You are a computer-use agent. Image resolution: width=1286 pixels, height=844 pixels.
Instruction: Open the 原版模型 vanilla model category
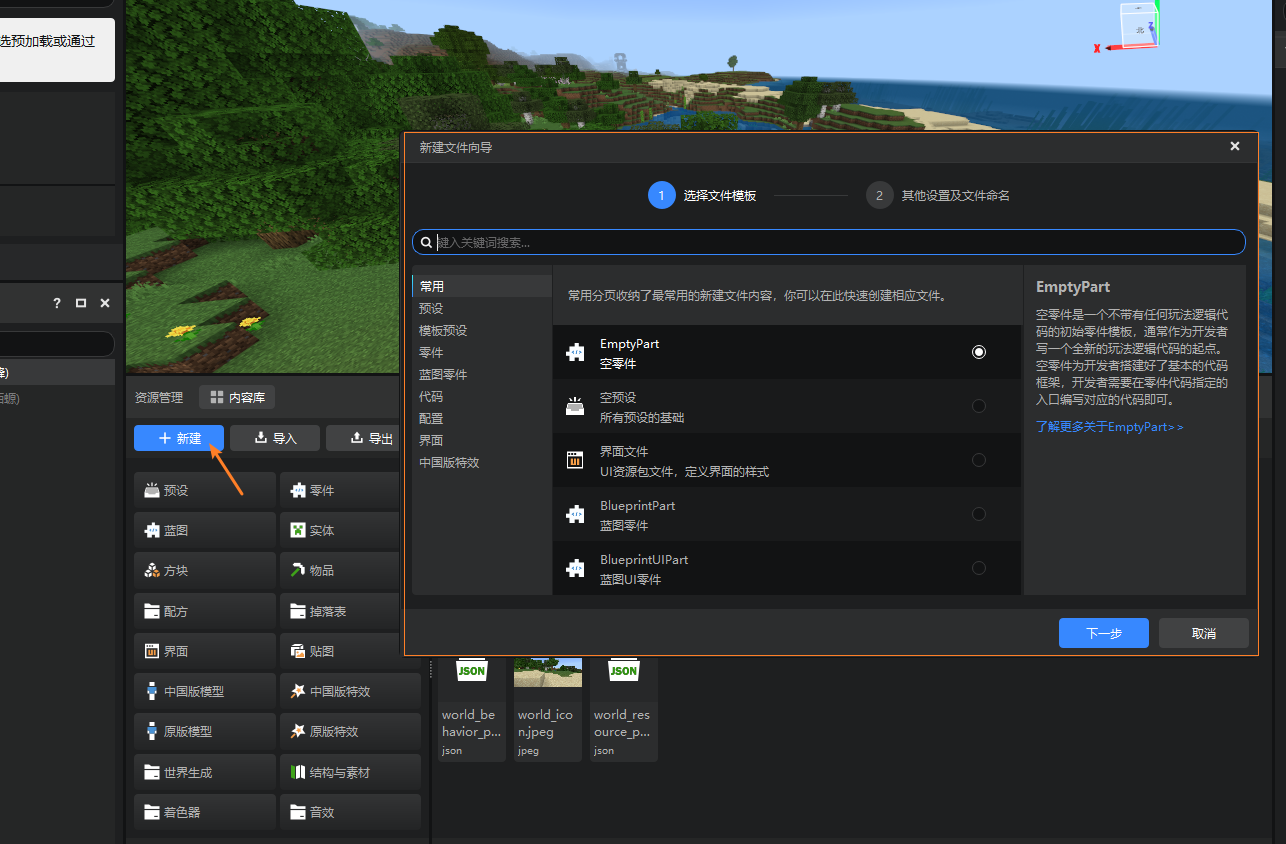click(205, 731)
